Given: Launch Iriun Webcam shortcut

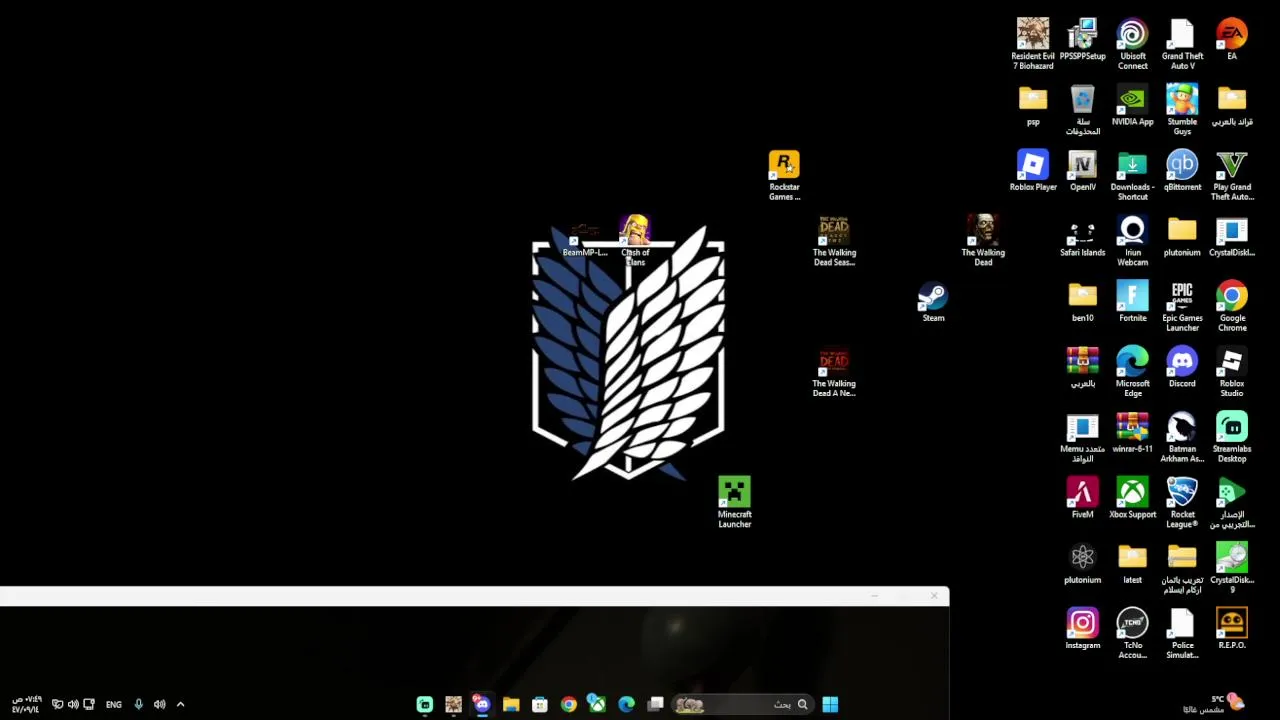Looking at the screenshot, I should 1132,241.
